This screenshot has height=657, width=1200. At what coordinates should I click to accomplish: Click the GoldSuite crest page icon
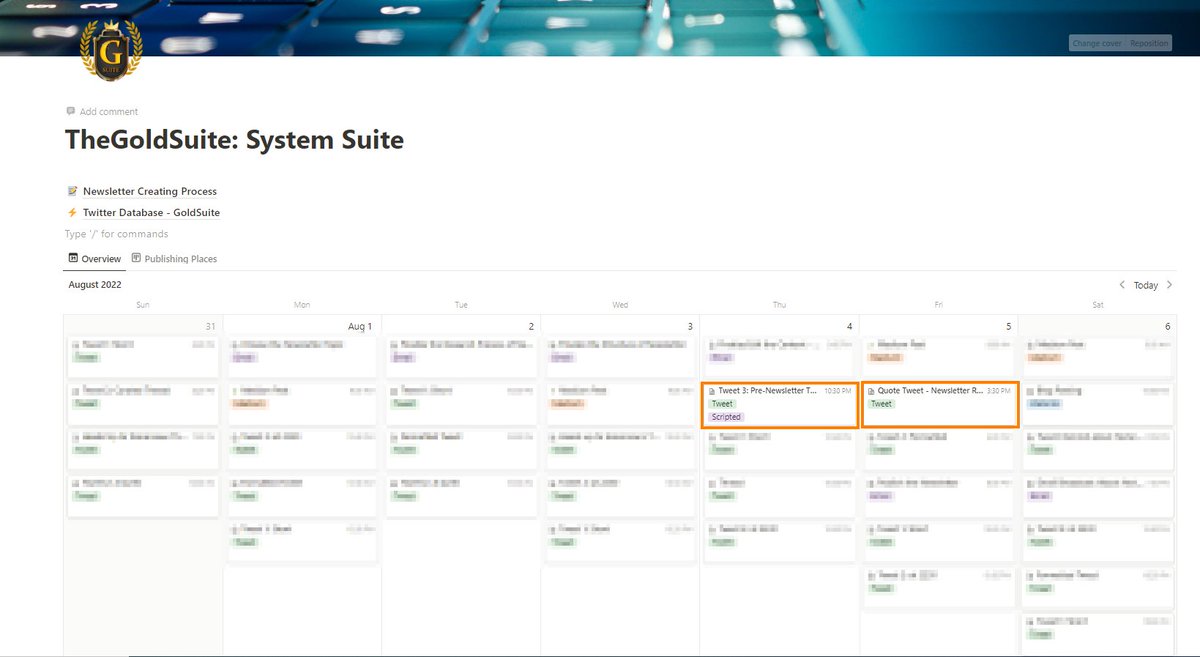tap(111, 50)
